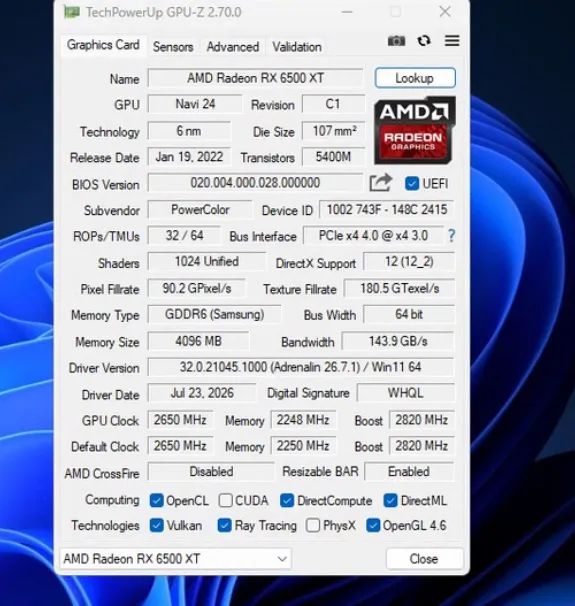The width and height of the screenshot is (575, 606).
Task: Click the Name field AMD Radeon RX 6500 XT
Action: pos(255,78)
